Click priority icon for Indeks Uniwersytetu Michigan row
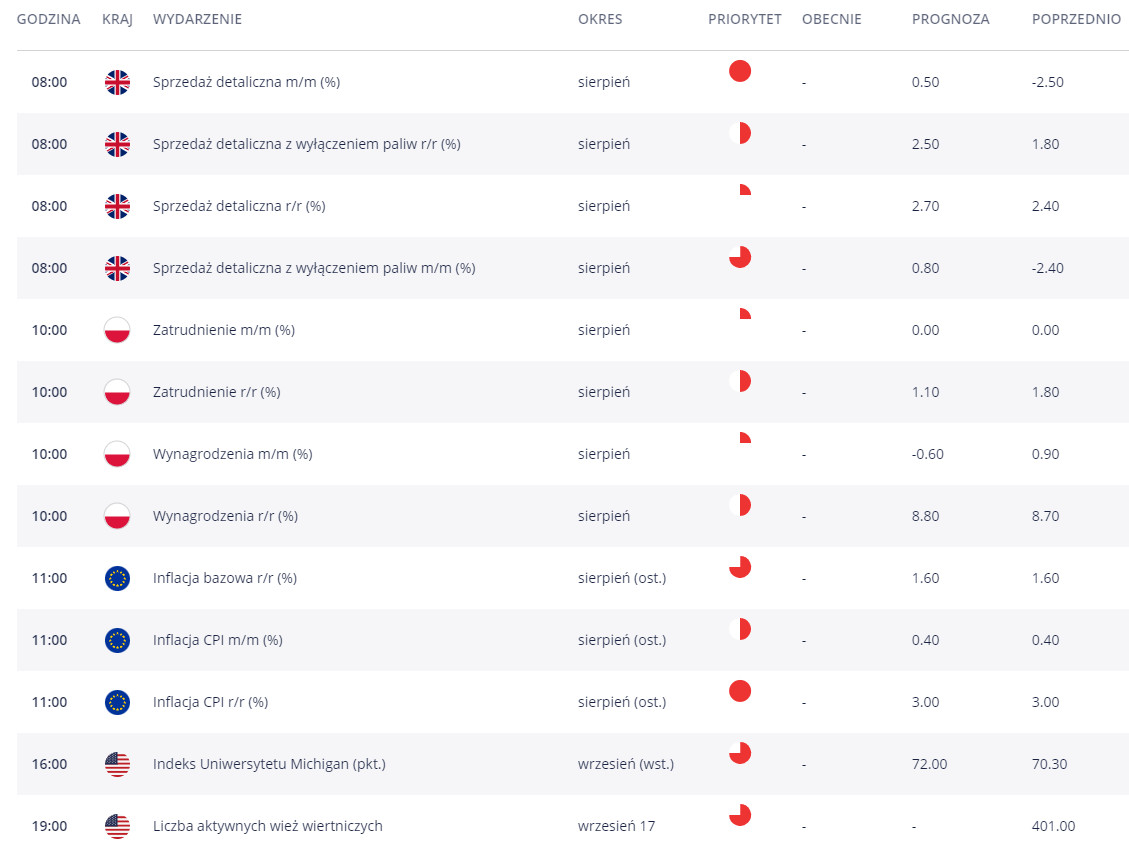The height and width of the screenshot is (851, 1129). tap(740, 753)
